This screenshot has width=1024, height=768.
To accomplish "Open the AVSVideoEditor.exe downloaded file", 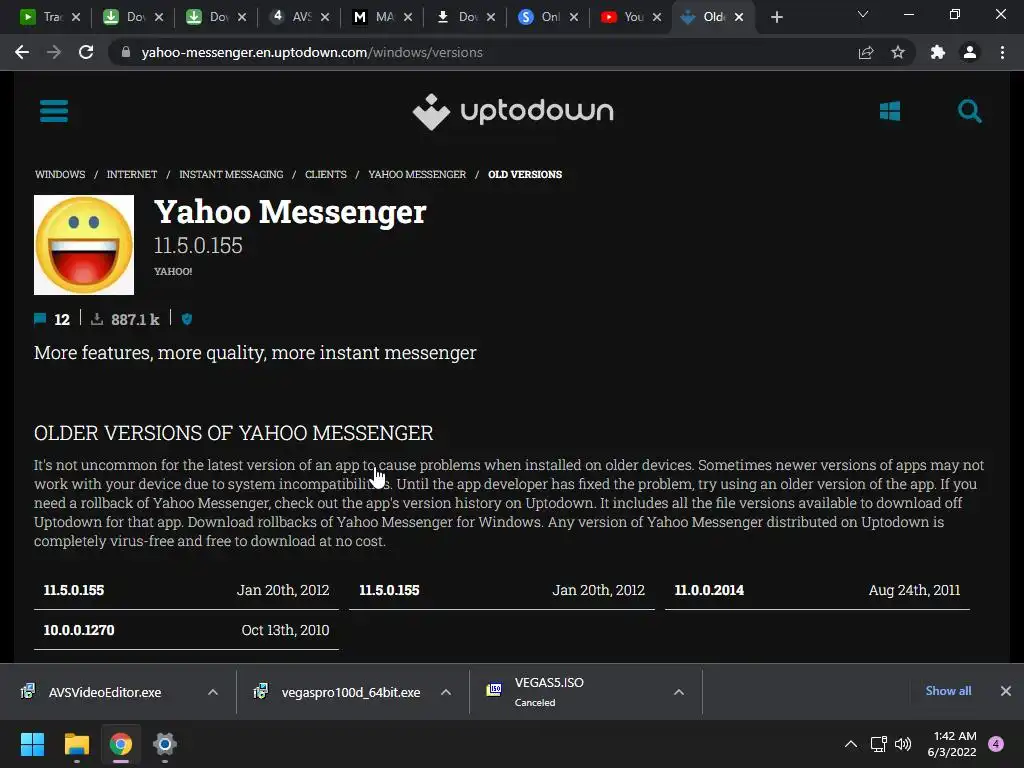I will [x=106, y=692].
